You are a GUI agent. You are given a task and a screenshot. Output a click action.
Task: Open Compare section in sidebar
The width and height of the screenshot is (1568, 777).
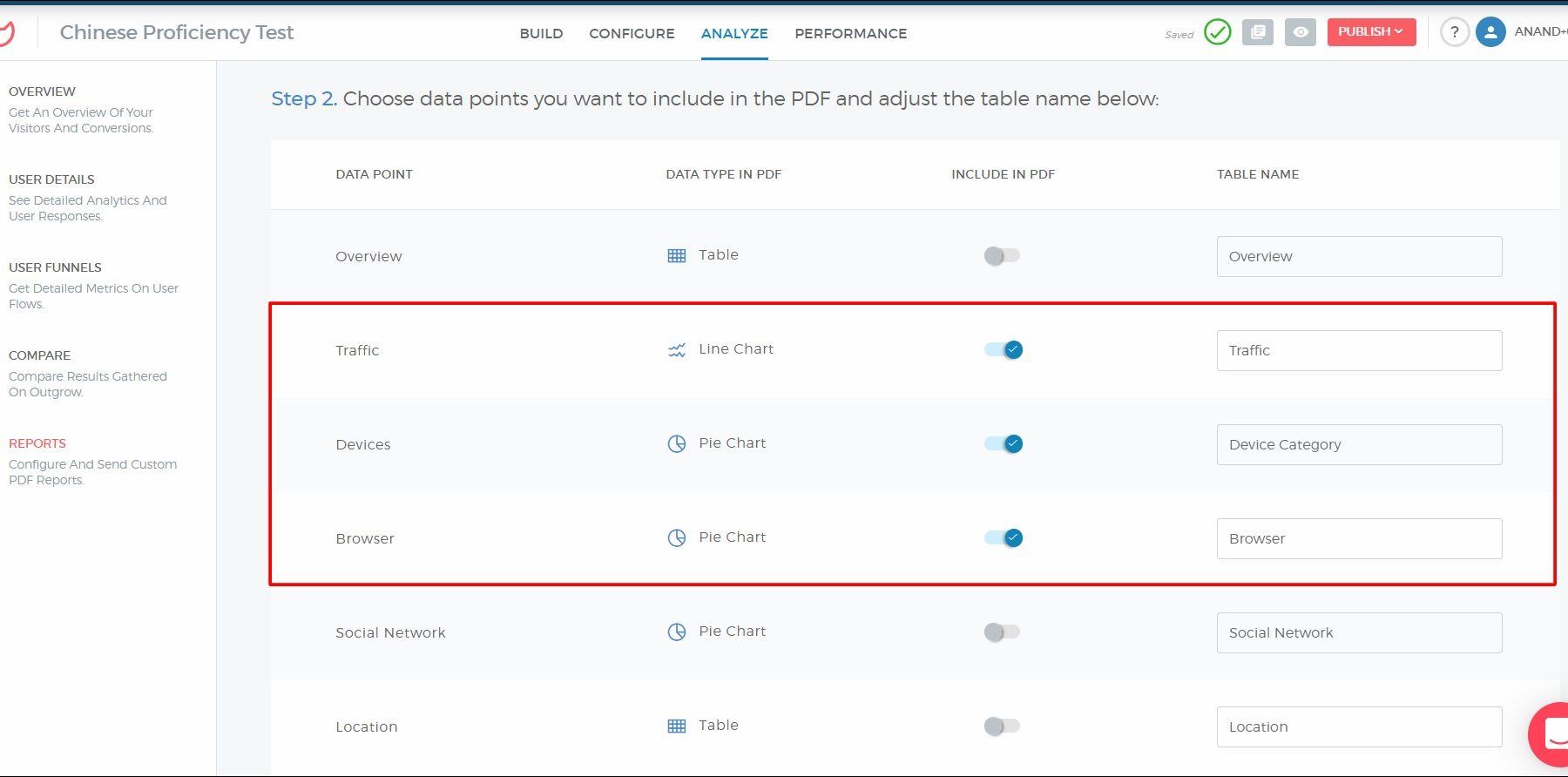pos(40,355)
